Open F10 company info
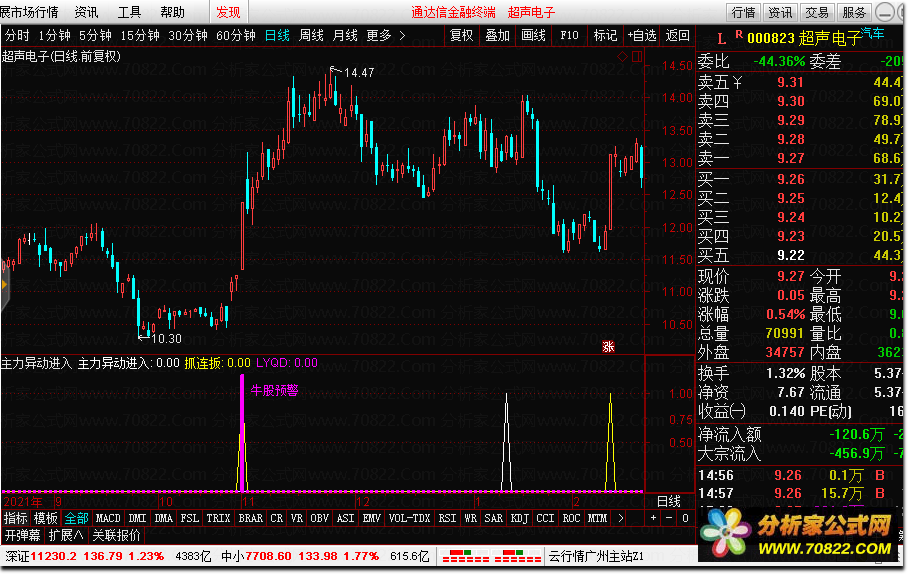Viewport: 909px width, 574px height. coord(569,35)
